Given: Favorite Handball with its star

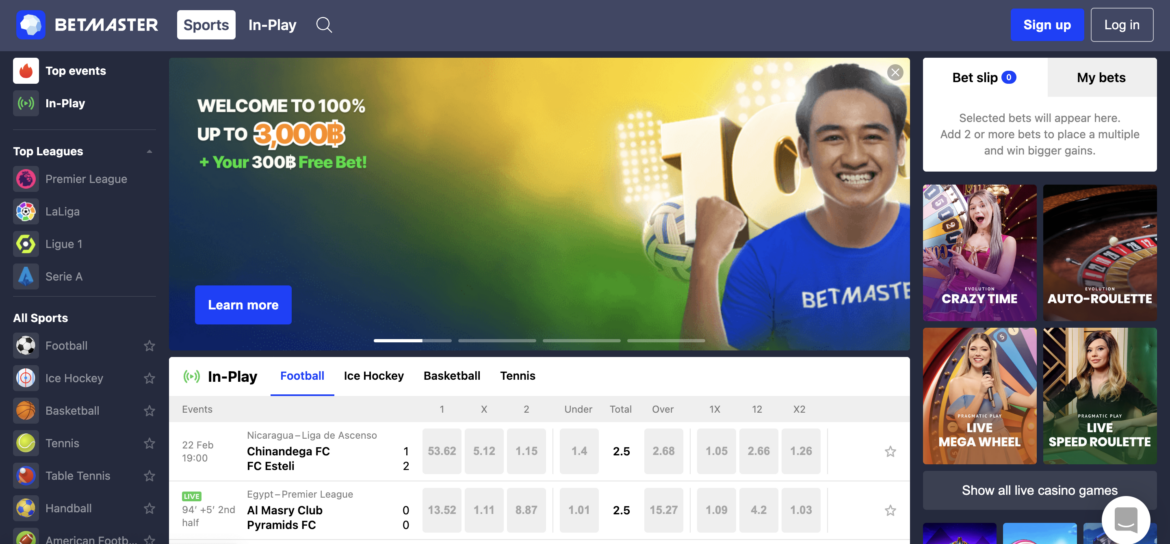Looking at the screenshot, I should [x=149, y=508].
